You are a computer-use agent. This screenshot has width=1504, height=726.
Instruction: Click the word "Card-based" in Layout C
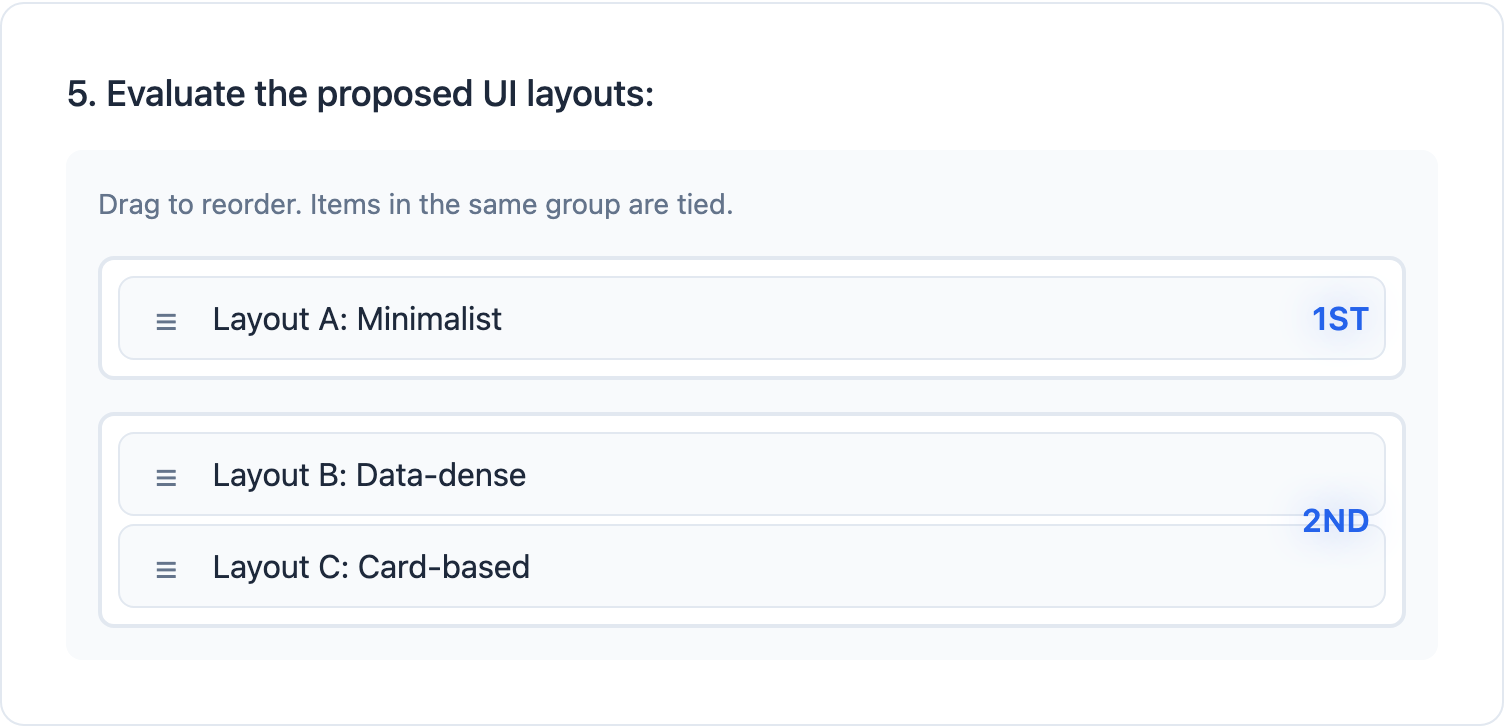[443, 567]
